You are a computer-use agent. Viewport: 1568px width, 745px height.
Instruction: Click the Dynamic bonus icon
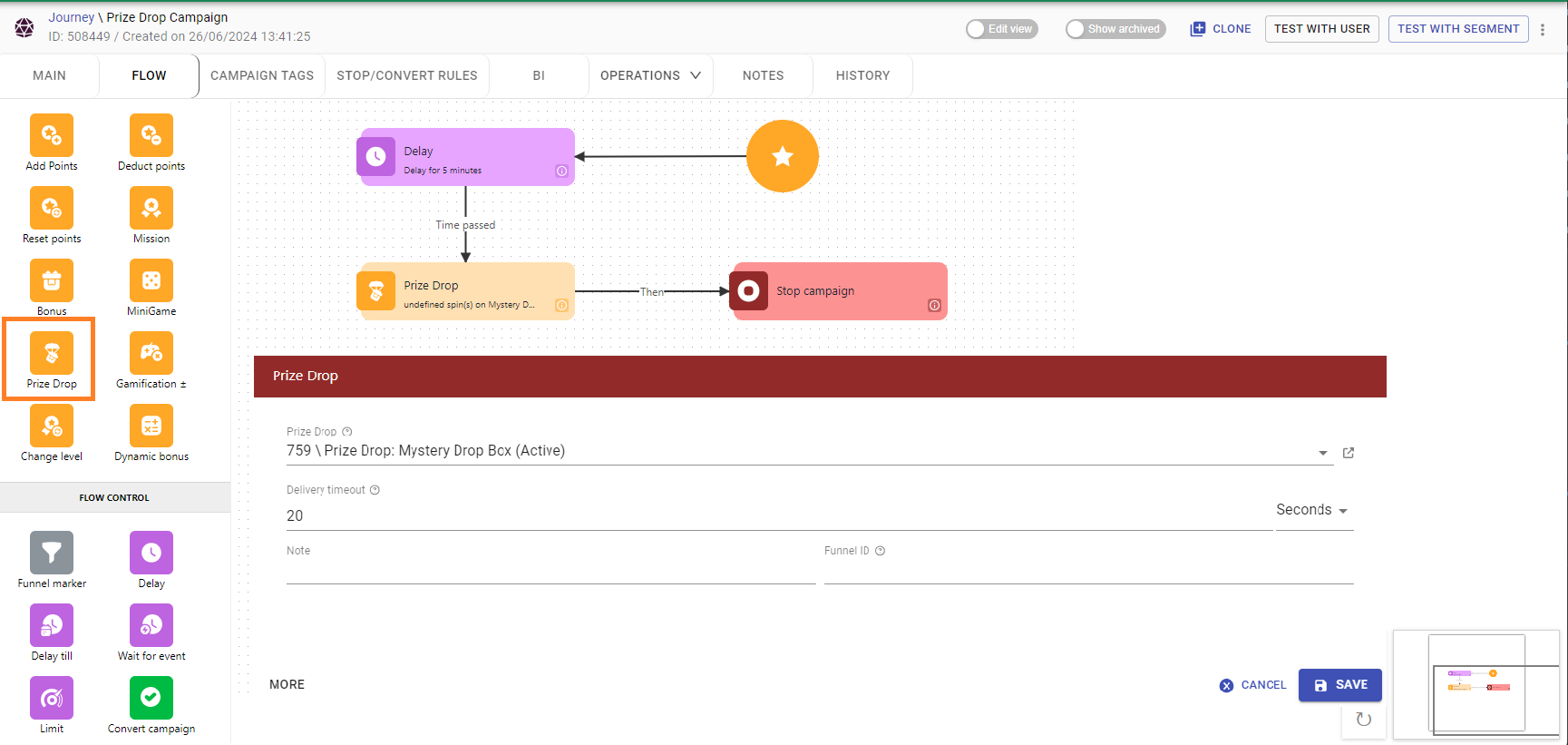(x=151, y=426)
